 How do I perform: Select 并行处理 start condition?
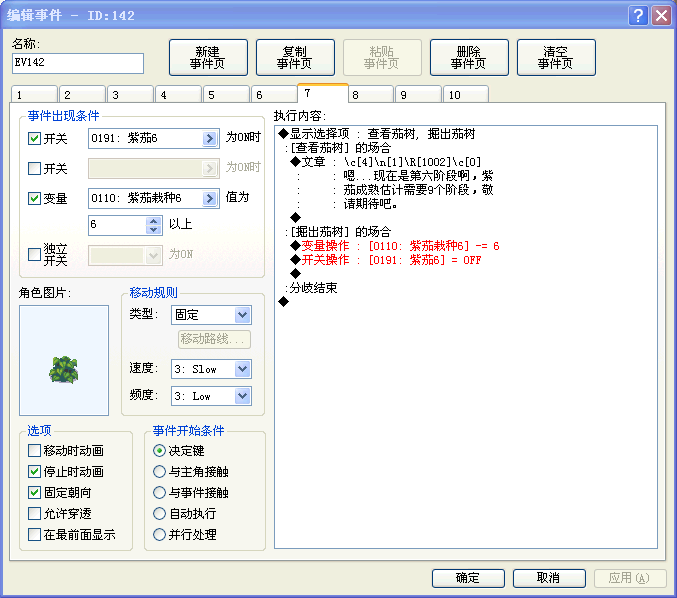pyautogui.click(x=159, y=535)
